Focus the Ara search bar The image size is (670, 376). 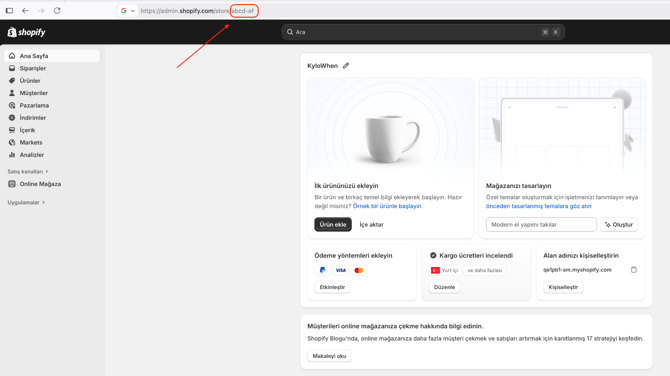(x=423, y=32)
